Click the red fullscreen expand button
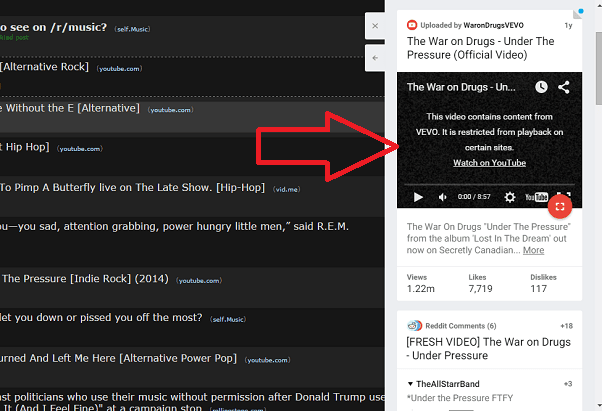602x411 pixels. click(560, 206)
